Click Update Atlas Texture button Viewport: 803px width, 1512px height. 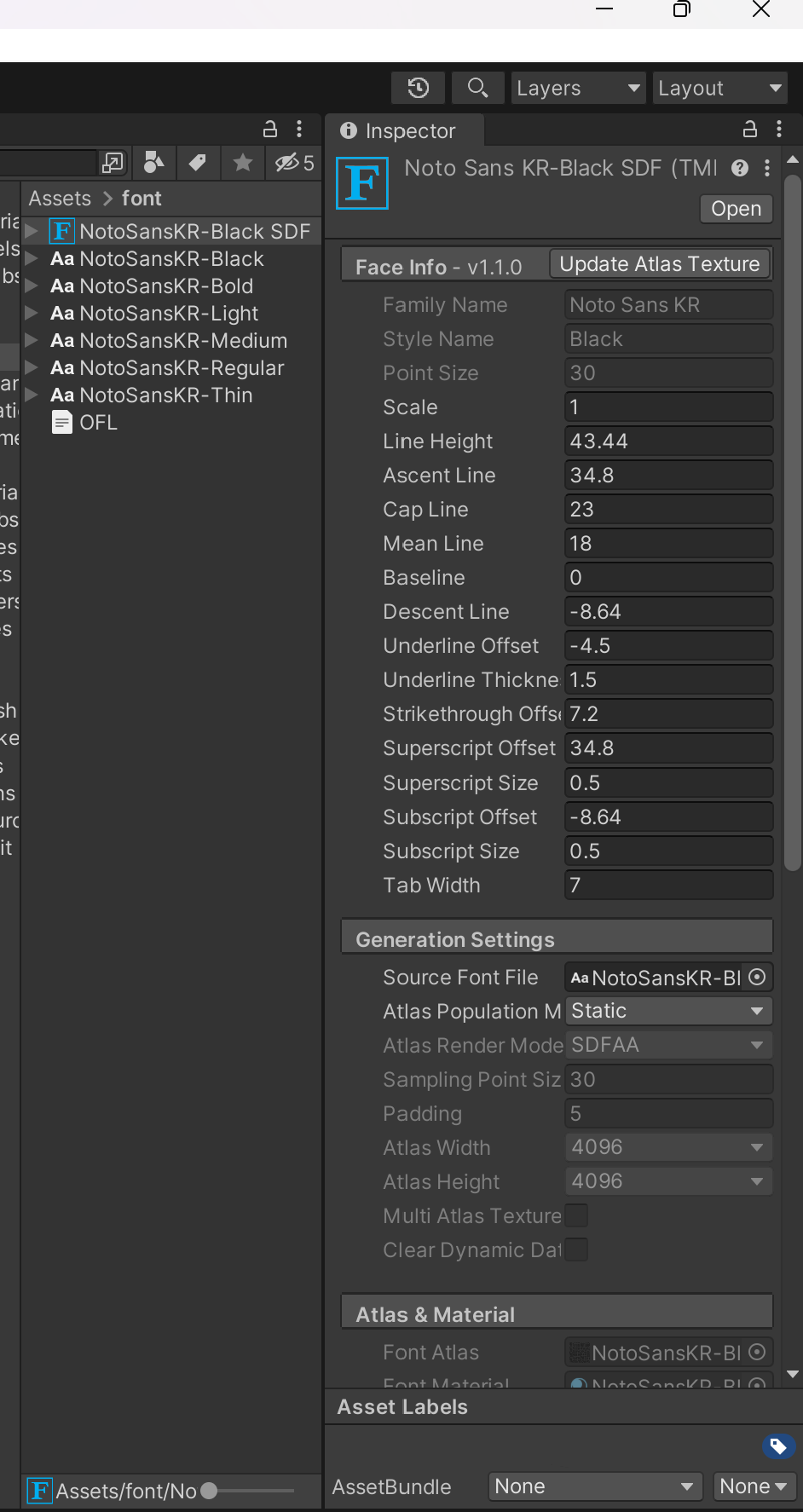(660, 264)
